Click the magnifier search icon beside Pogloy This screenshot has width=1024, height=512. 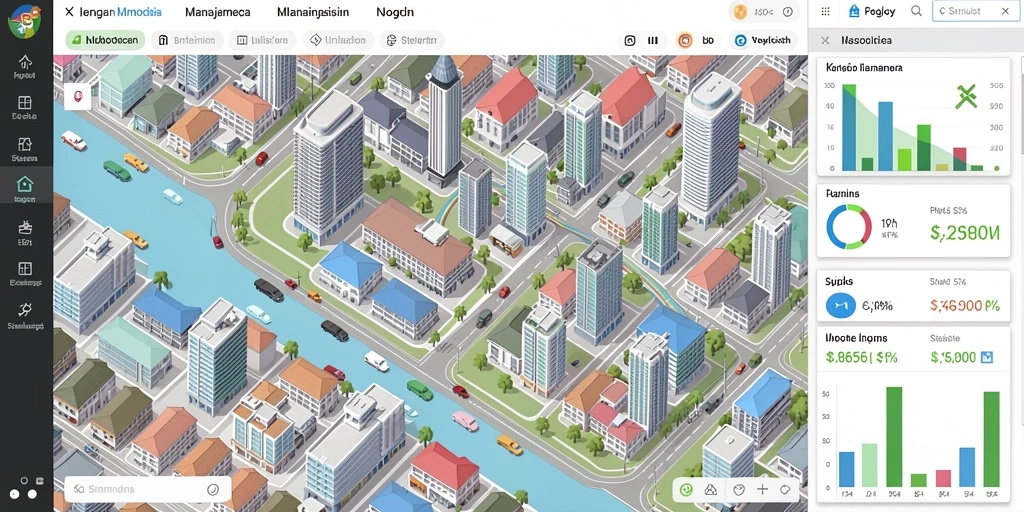point(916,11)
